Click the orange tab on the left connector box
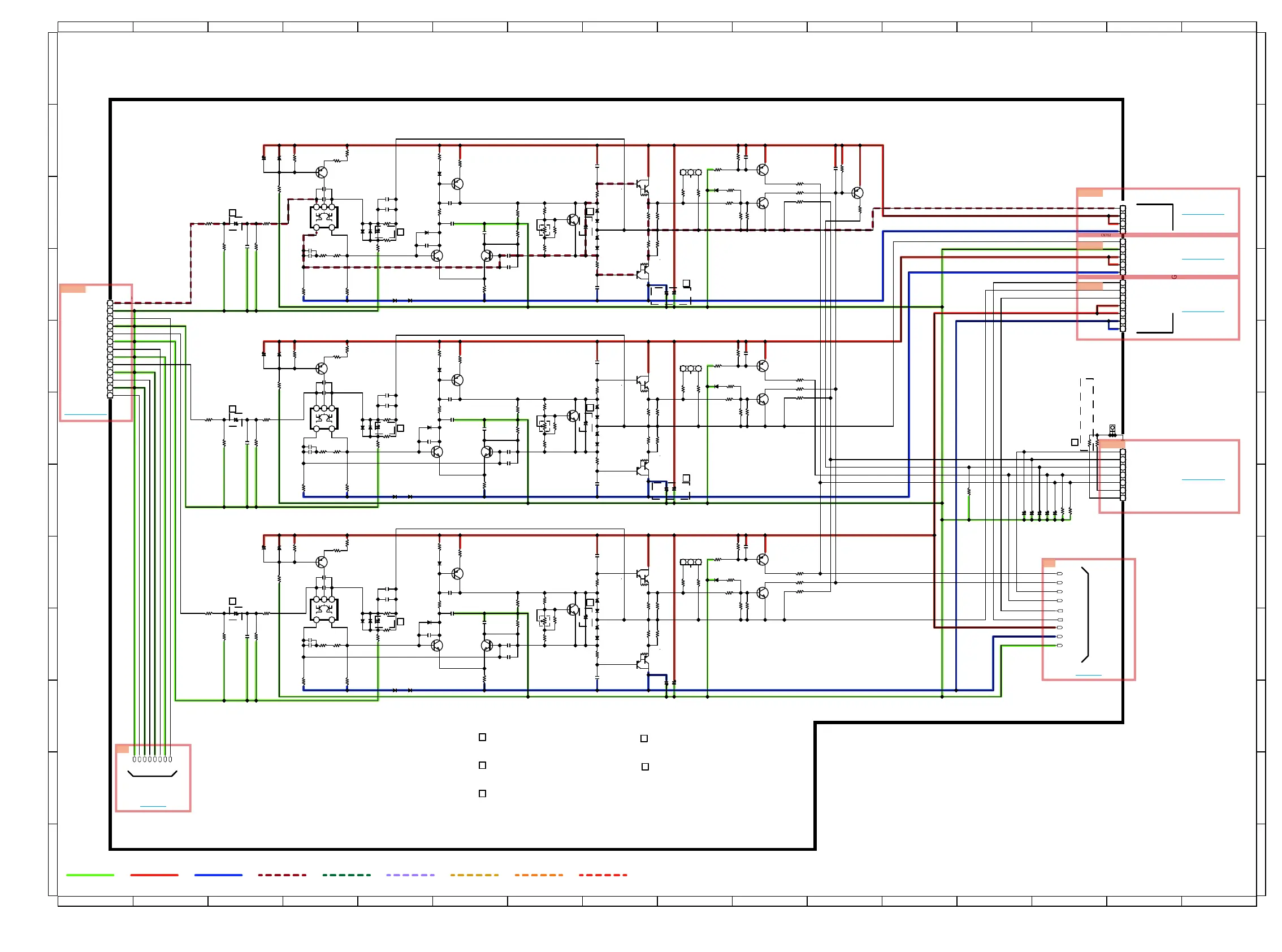The height and width of the screenshot is (952, 1282). click(x=72, y=289)
